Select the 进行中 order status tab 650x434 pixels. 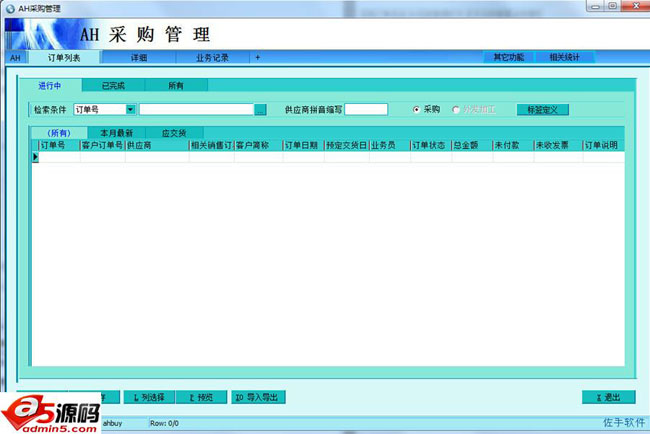click(x=50, y=86)
